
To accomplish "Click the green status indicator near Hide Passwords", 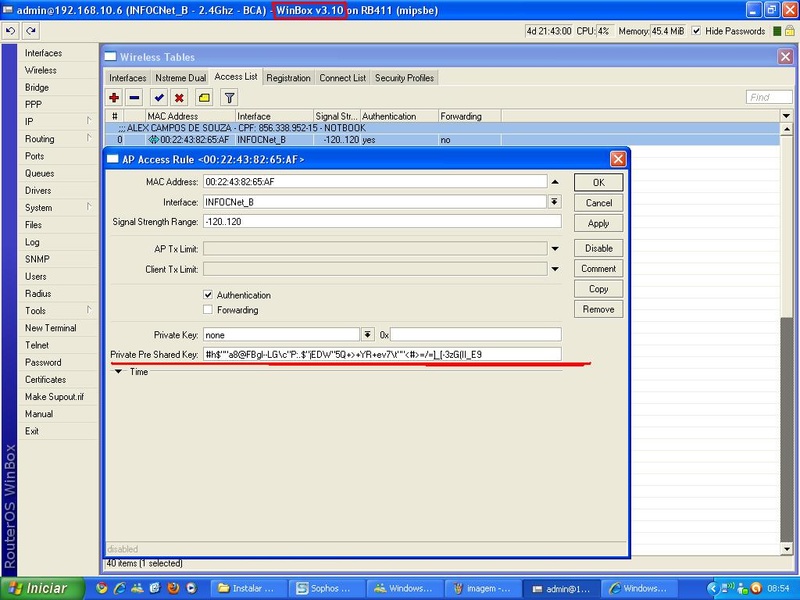I will (777, 31).
